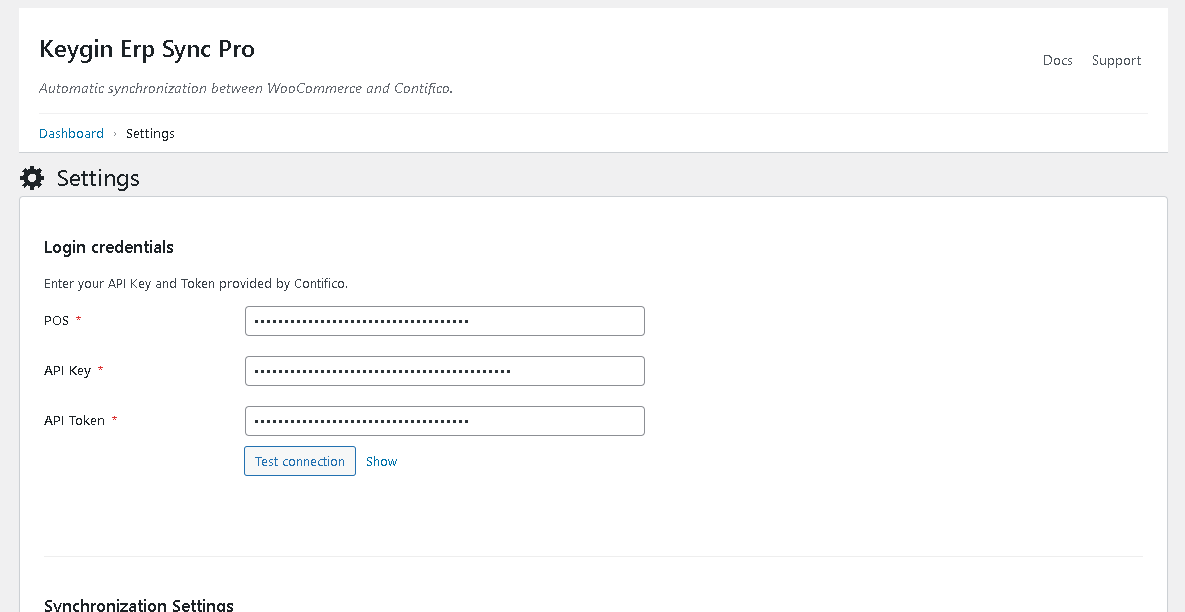Click the POS field label
1185x612 pixels.
(x=56, y=321)
